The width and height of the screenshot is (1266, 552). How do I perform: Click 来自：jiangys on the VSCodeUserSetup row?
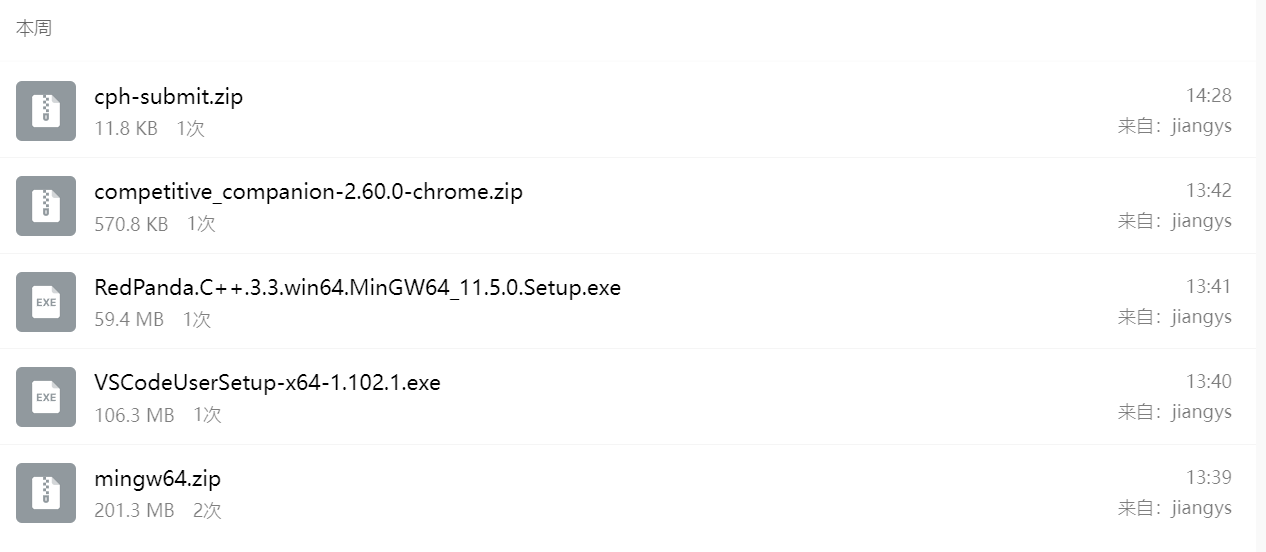click(x=1174, y=412)
